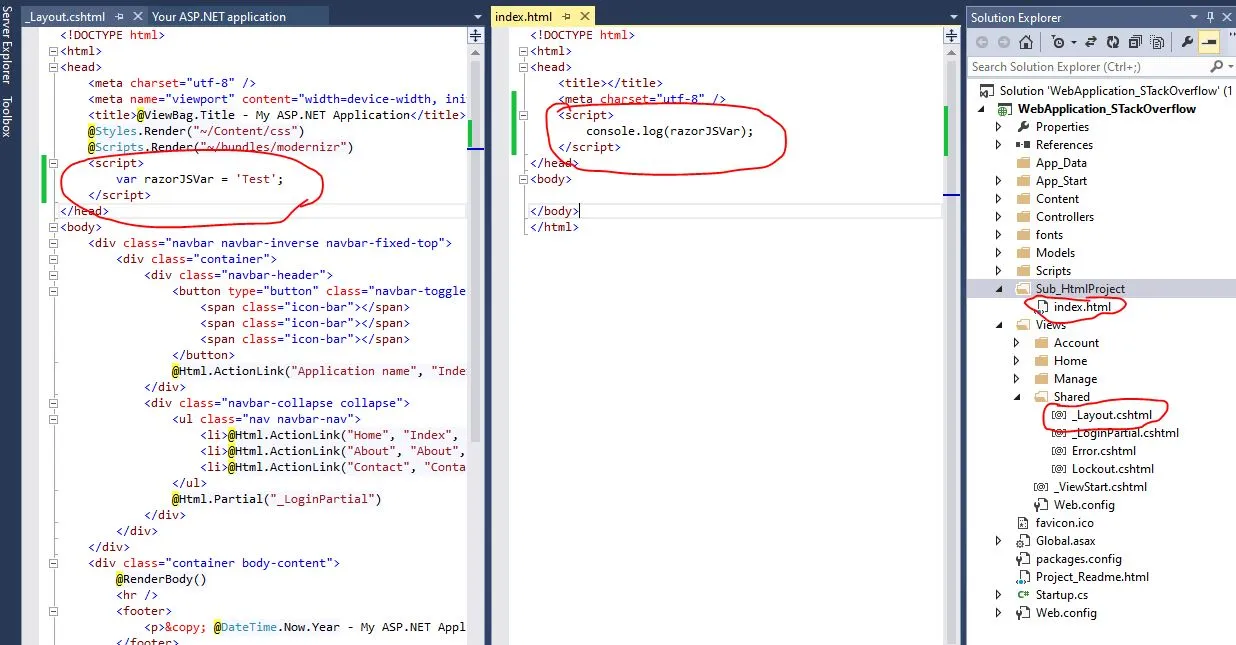Click the split-view handle atop index.html editor

(951, 35)
